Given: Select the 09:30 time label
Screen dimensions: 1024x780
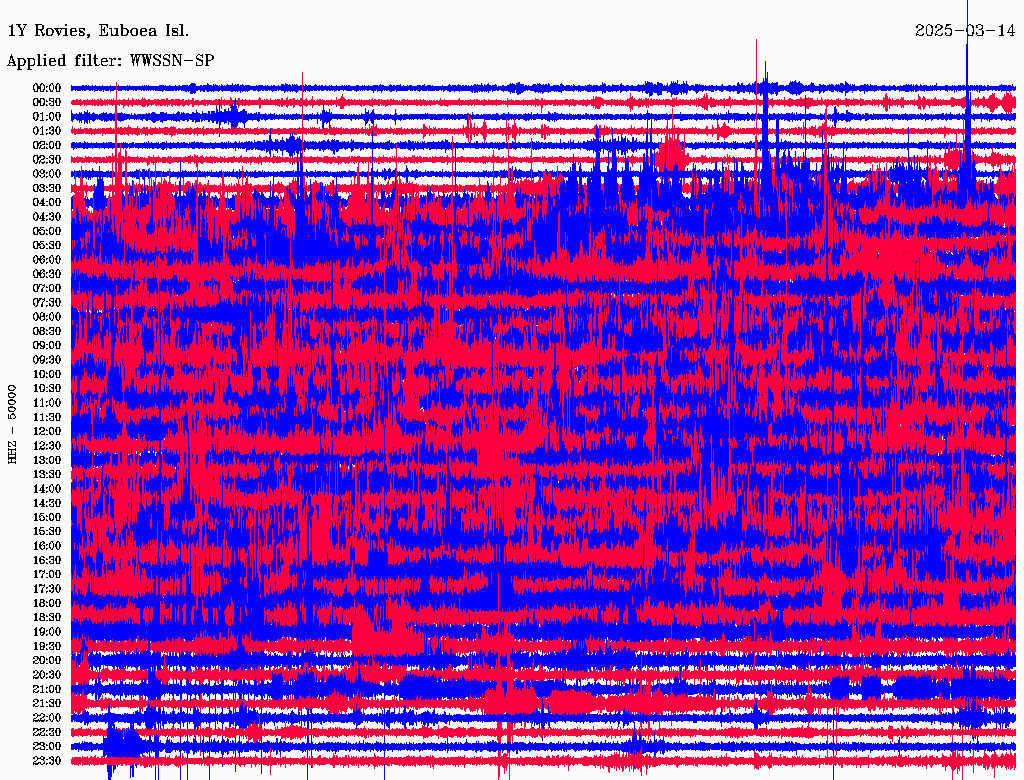Looking at the screenshot, I should [46, 360].
